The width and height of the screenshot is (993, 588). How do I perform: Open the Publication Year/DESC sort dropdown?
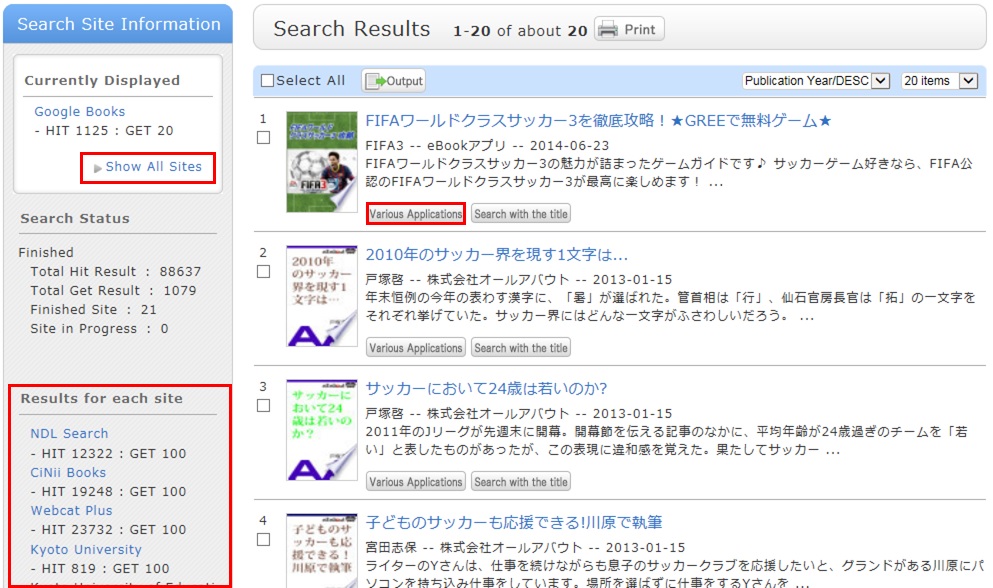[x=815, y=81]
